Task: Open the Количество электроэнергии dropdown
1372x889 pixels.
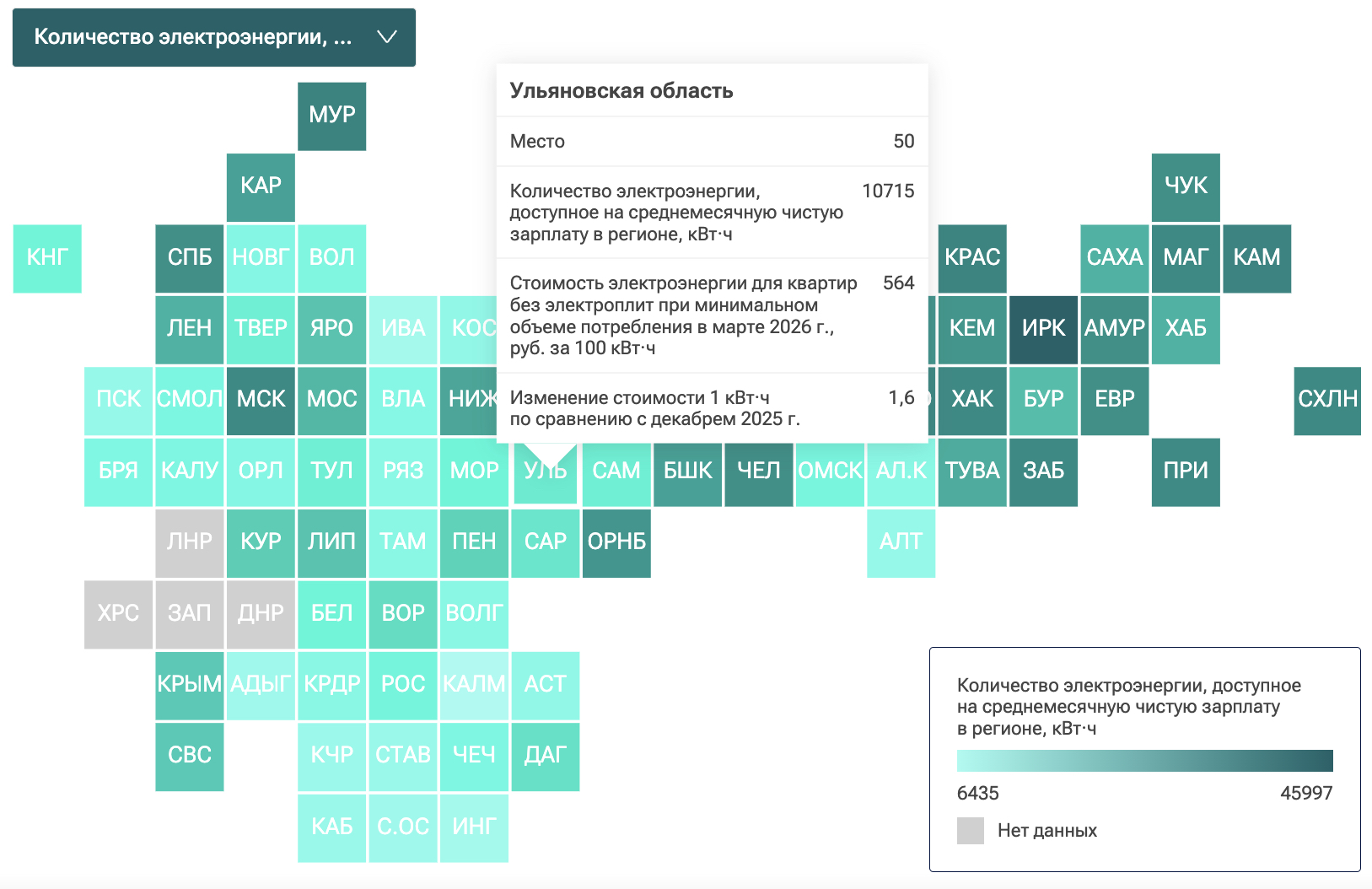Action: pyautogui.click(x=214, y=37)
